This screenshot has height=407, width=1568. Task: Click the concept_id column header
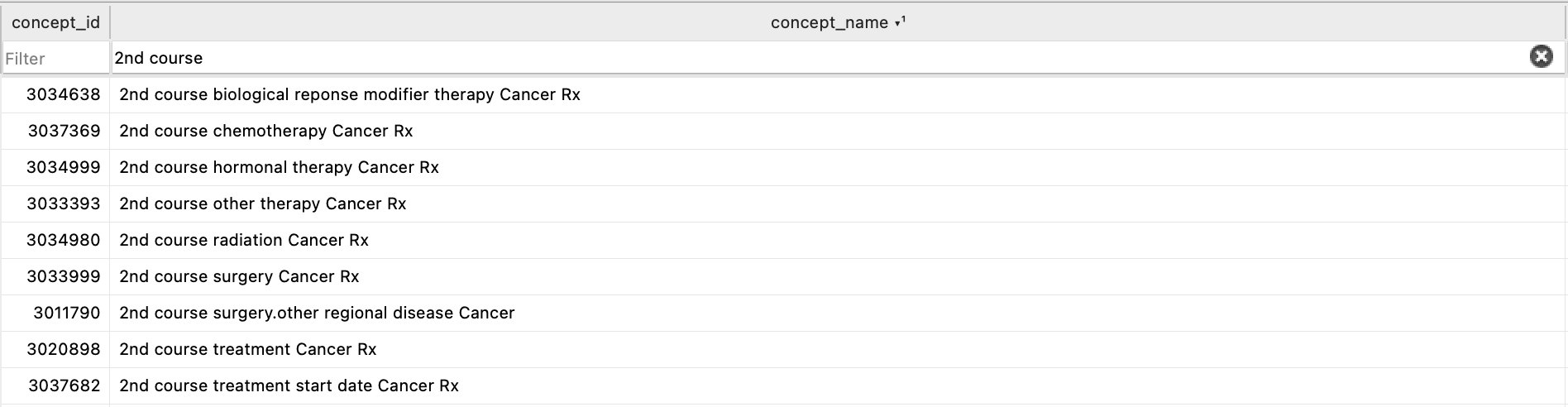[x=55, y=22]
